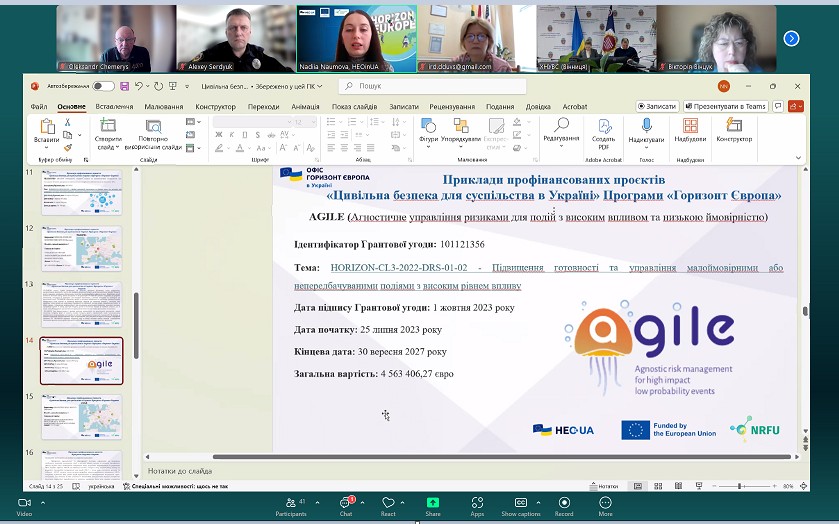
Task: Switch to the Малювання ribbon tab
Action: coord(164,107)
